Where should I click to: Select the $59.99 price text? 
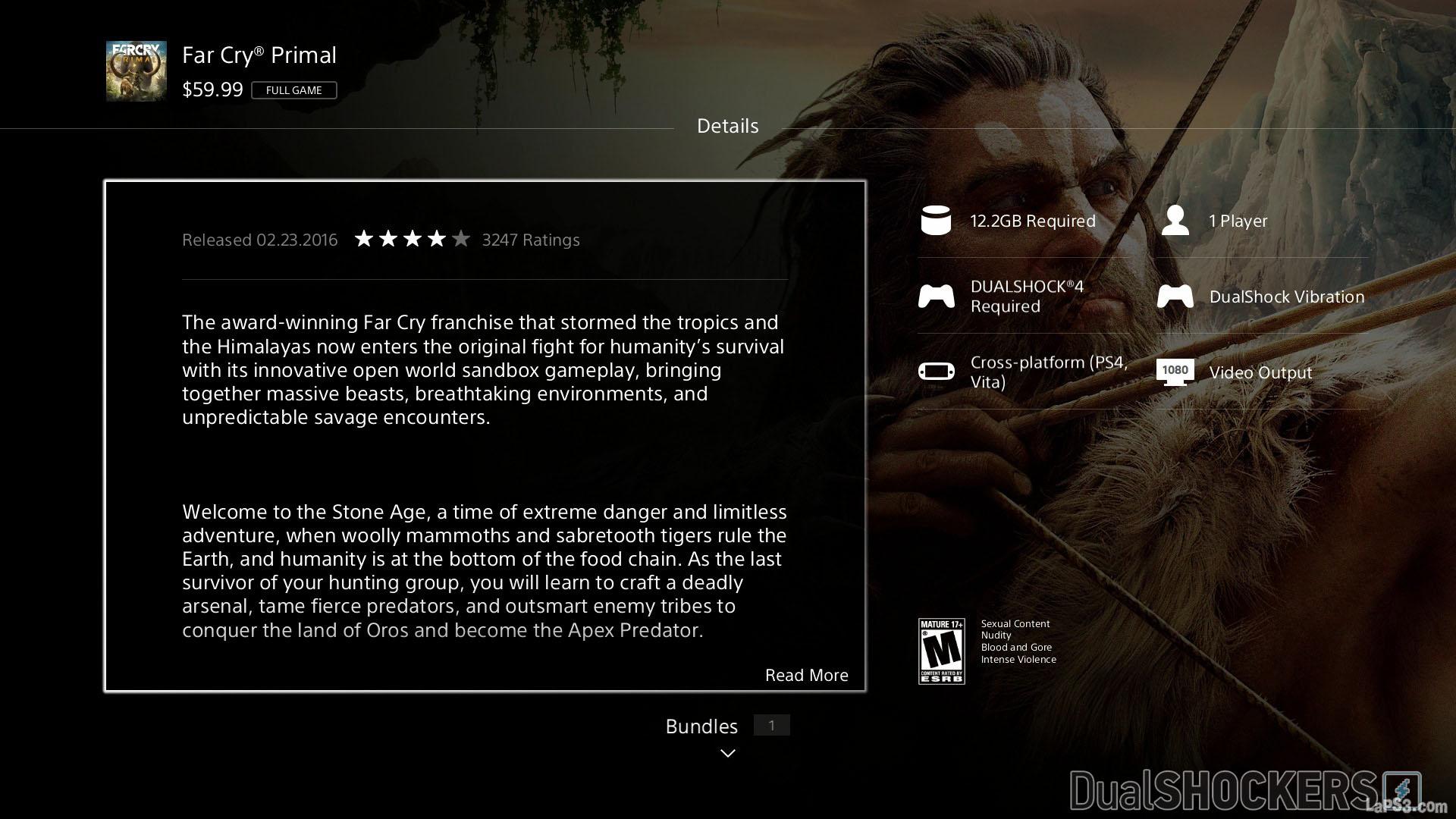click(x=212, y=89)
